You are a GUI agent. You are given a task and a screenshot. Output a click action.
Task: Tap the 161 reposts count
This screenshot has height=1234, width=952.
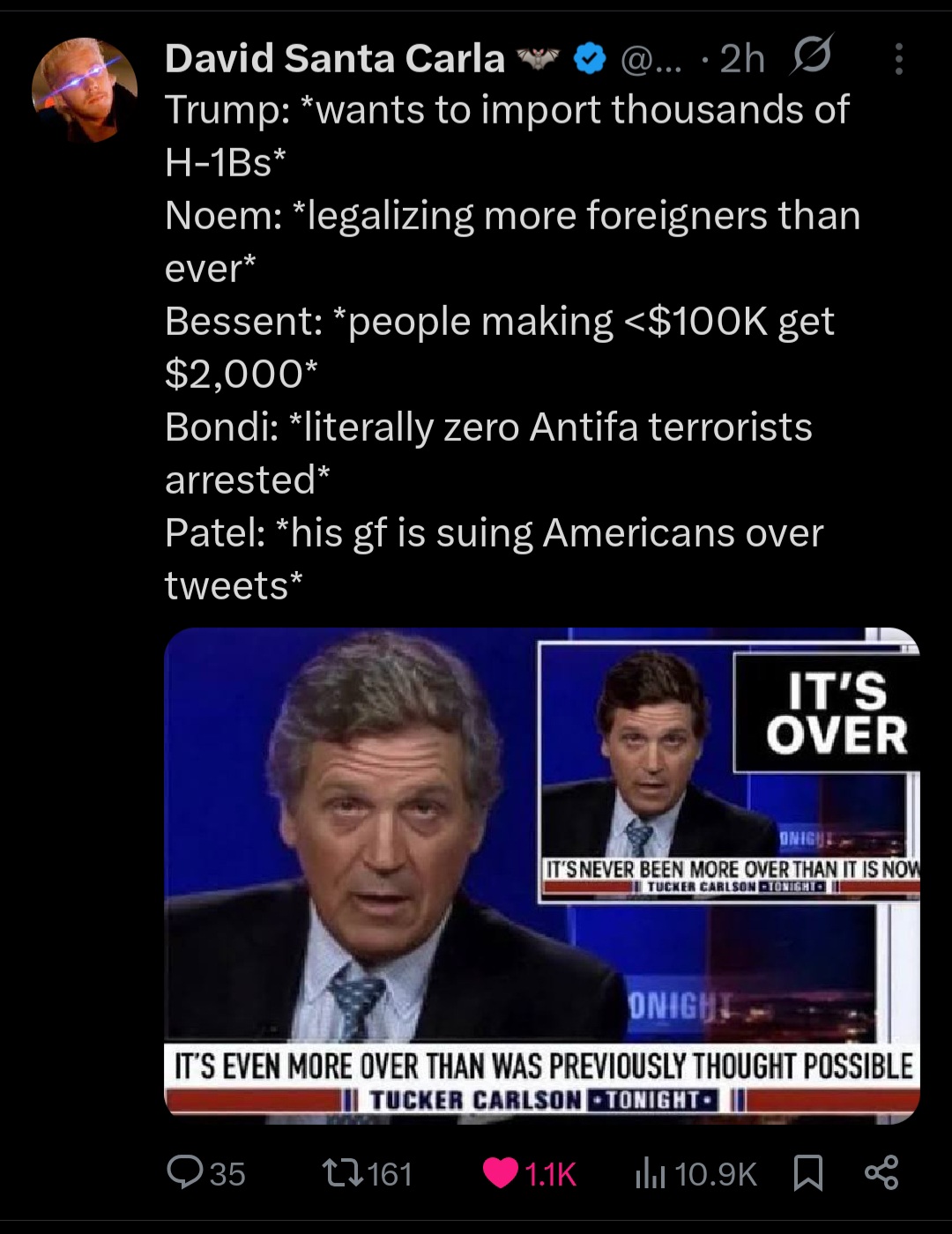[390, 1174]
